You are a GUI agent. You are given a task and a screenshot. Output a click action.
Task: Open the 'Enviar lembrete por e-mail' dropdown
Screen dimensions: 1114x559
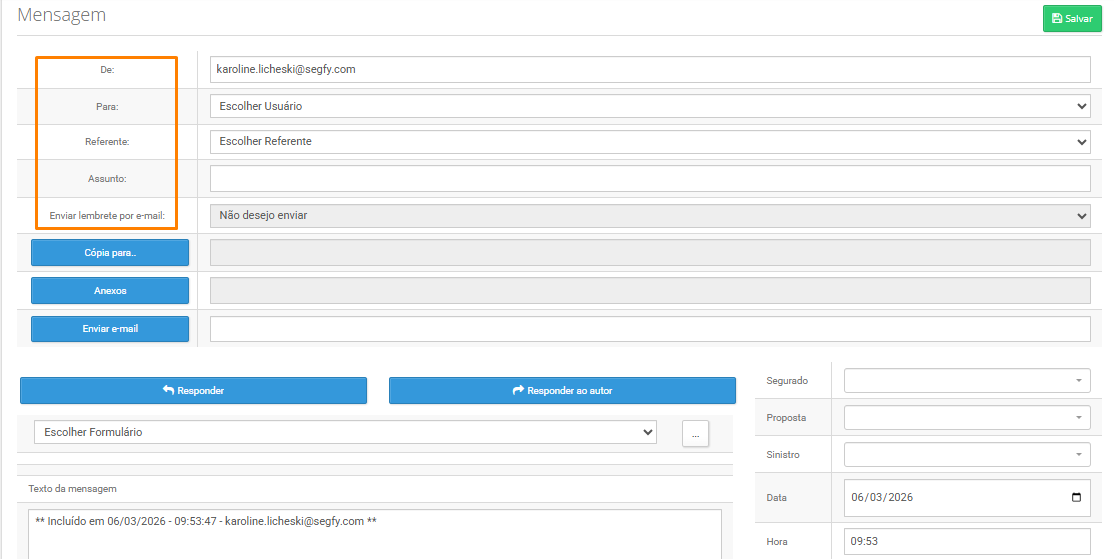click(x=649, y=215)
